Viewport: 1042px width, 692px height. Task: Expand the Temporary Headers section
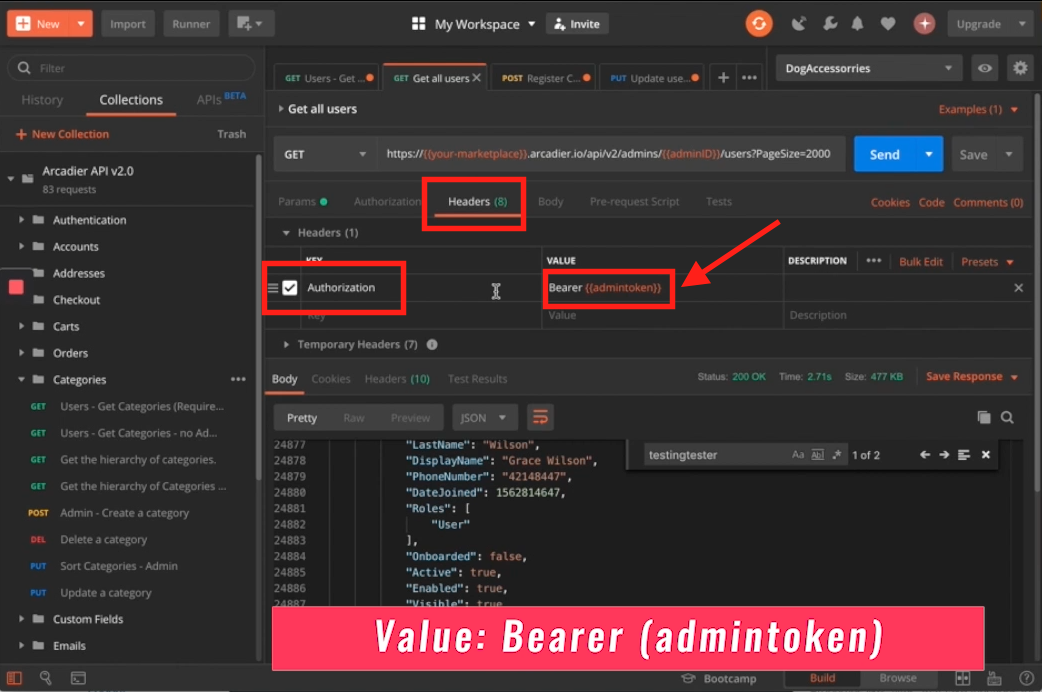(286, 344)
